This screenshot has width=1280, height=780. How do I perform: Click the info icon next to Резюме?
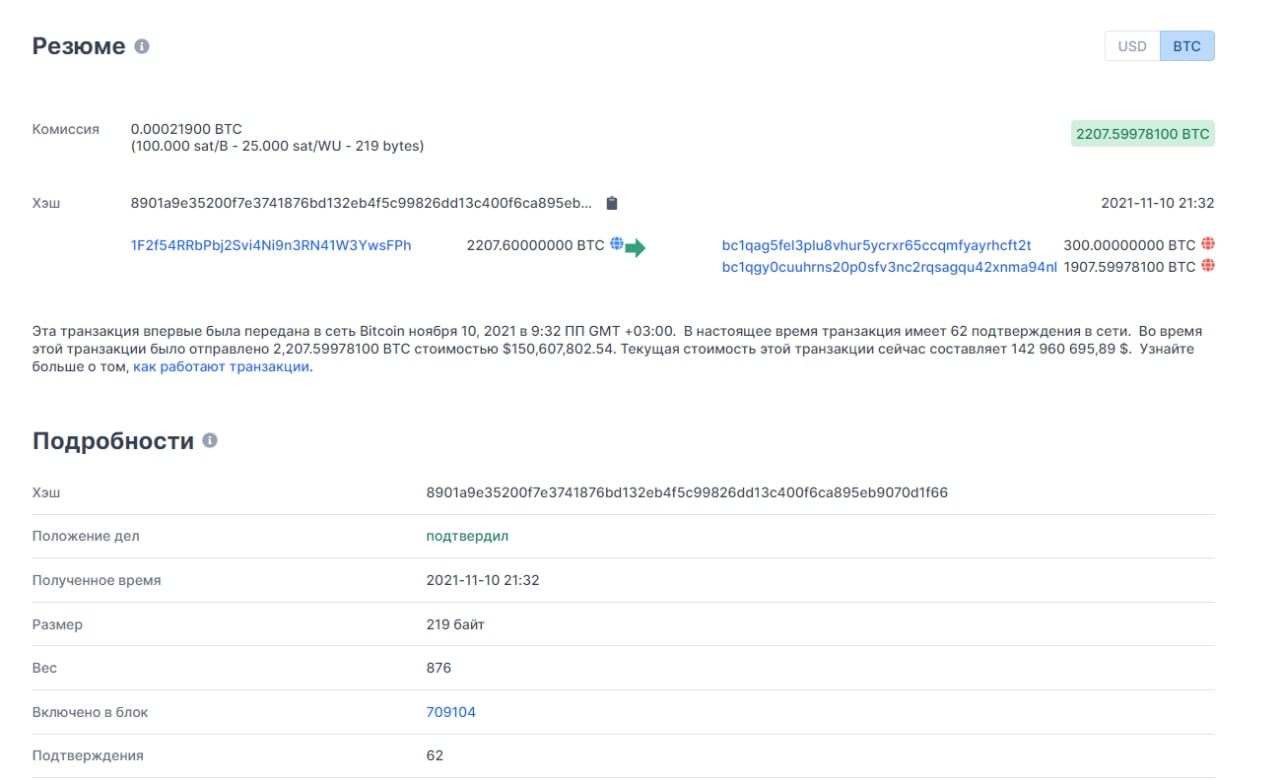[x=142, y=47]
